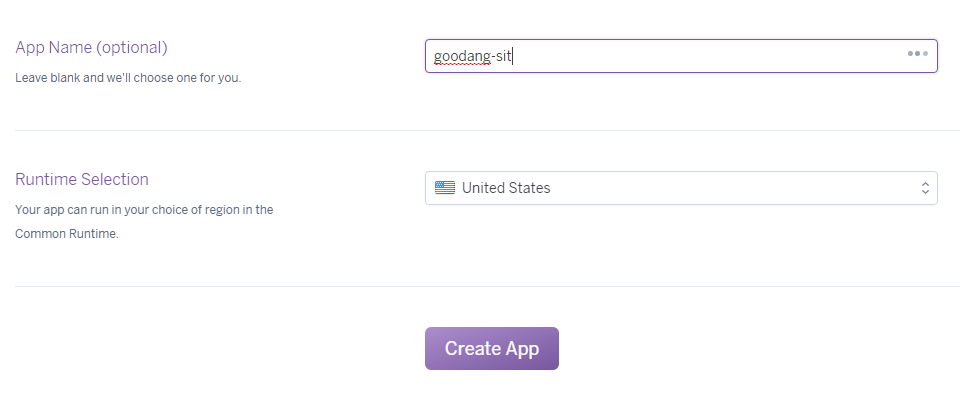The height and width of the screenshot is (403, 961).
Task: Click the United States flag icon
Action: pos(445,188)
